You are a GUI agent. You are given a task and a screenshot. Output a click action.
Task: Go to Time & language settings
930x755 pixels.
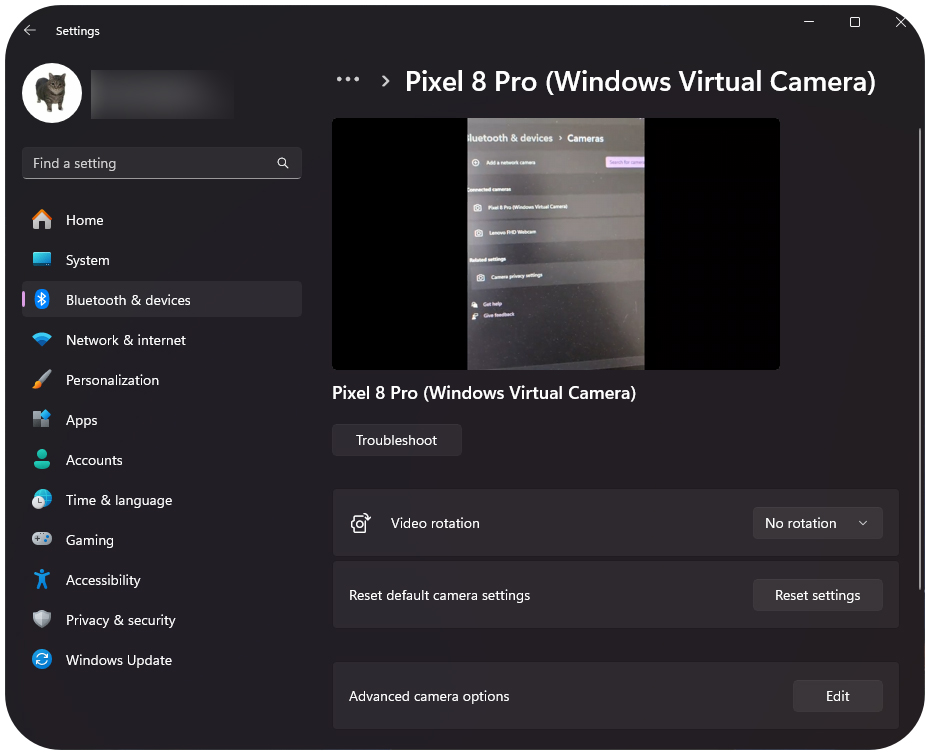click(162, 500)
